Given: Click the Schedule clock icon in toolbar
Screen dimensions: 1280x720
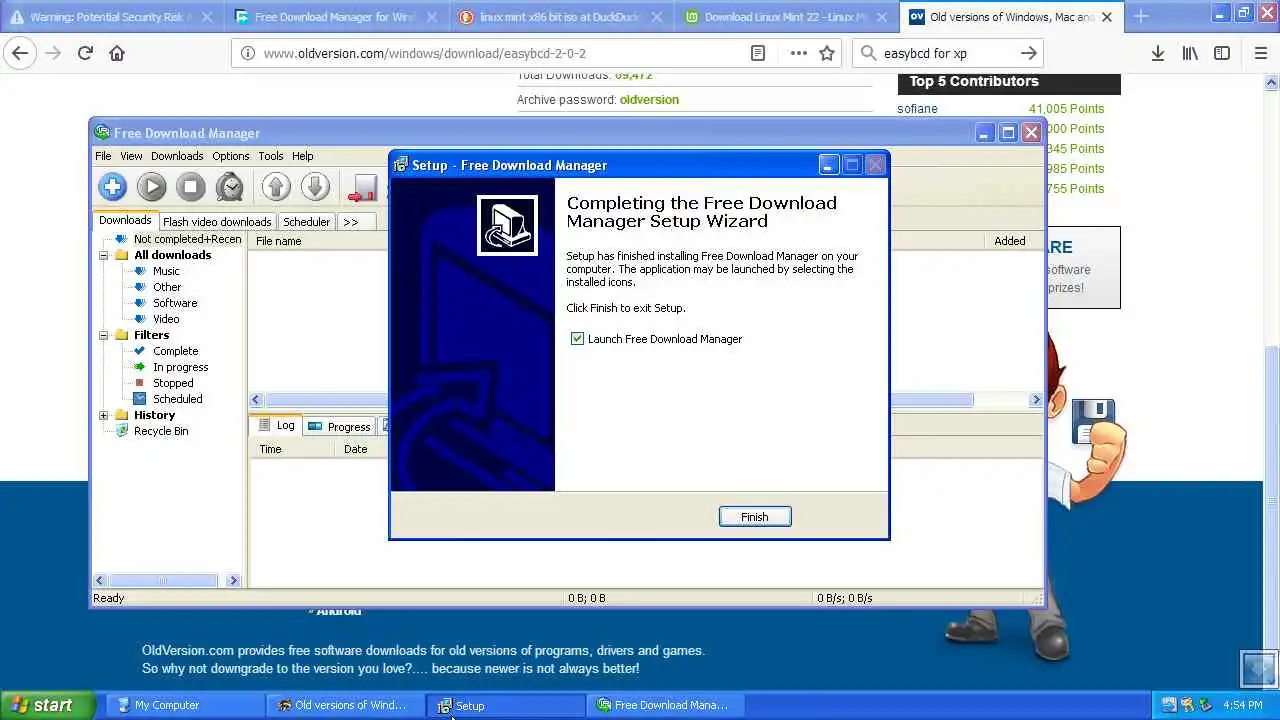Looking at the screenshot, I should tap(229, 186).
